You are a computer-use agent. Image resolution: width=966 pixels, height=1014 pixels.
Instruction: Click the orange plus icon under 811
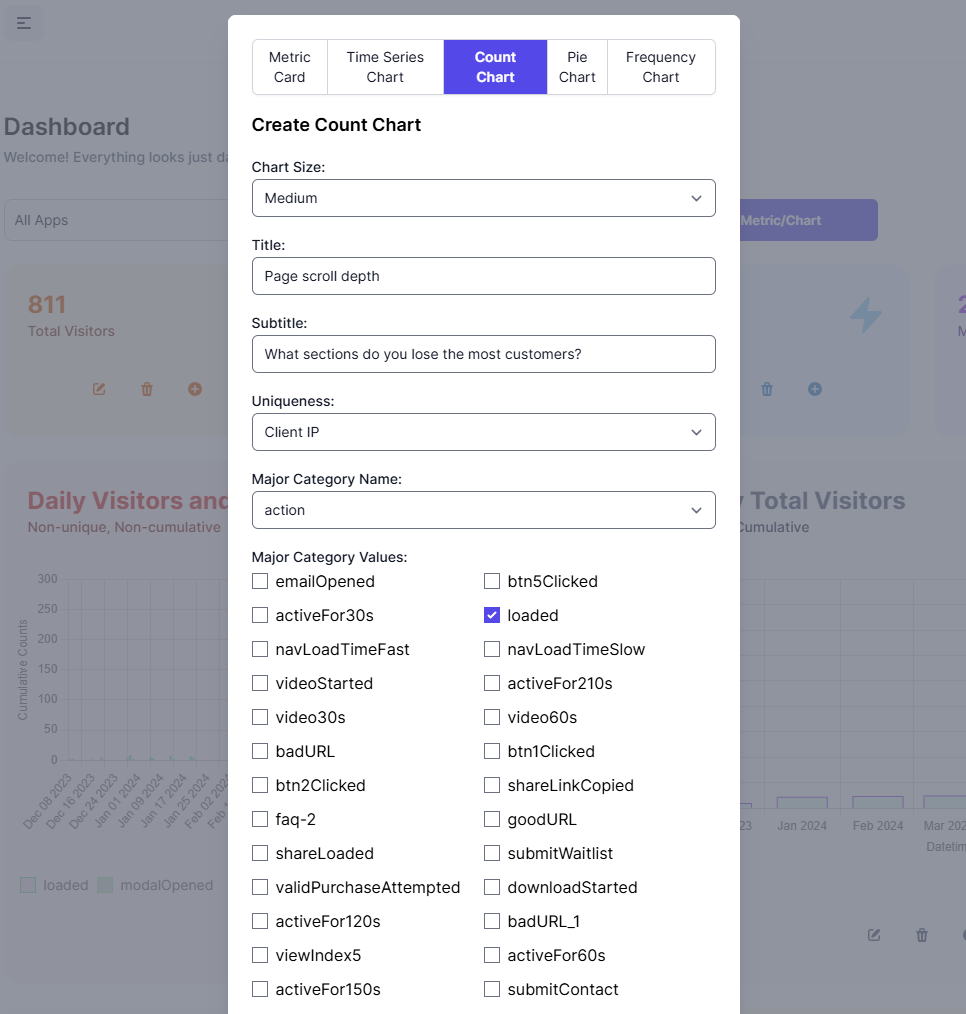pyautogui.click(x=195, y=389)
